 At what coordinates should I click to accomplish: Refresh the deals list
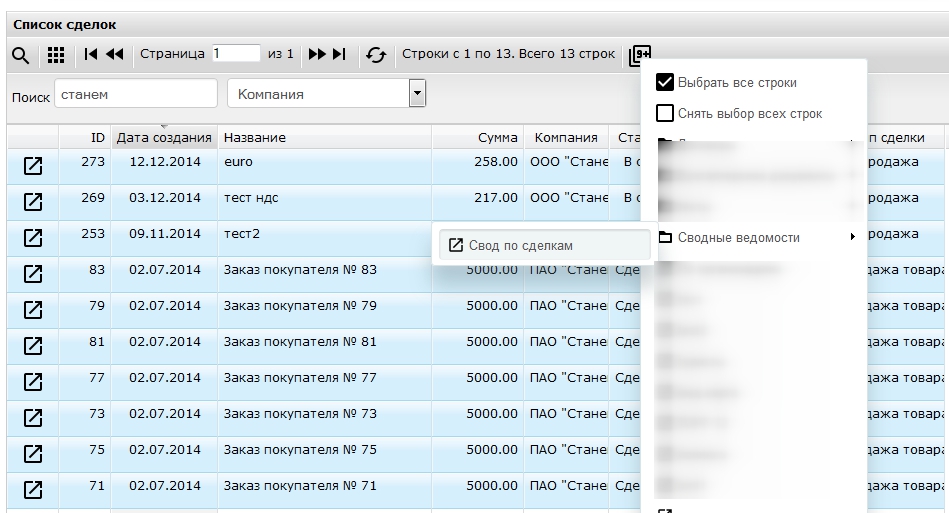376,55
